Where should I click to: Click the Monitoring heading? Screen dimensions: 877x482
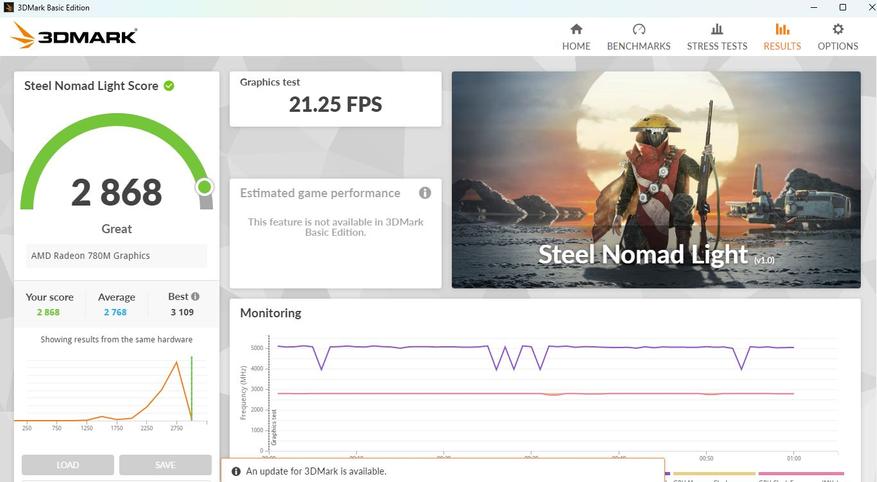(271, 313)
